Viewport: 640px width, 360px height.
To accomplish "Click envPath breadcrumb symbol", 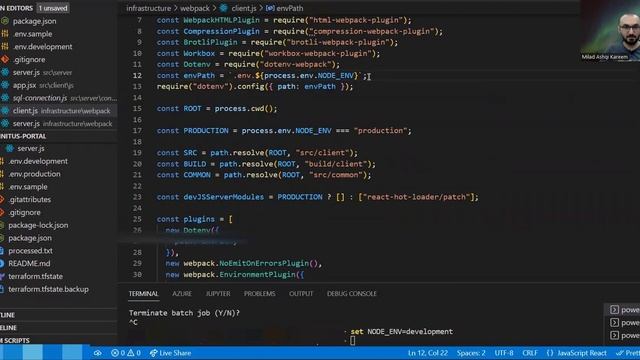I will pyautogui.click(x=290, y=8).
